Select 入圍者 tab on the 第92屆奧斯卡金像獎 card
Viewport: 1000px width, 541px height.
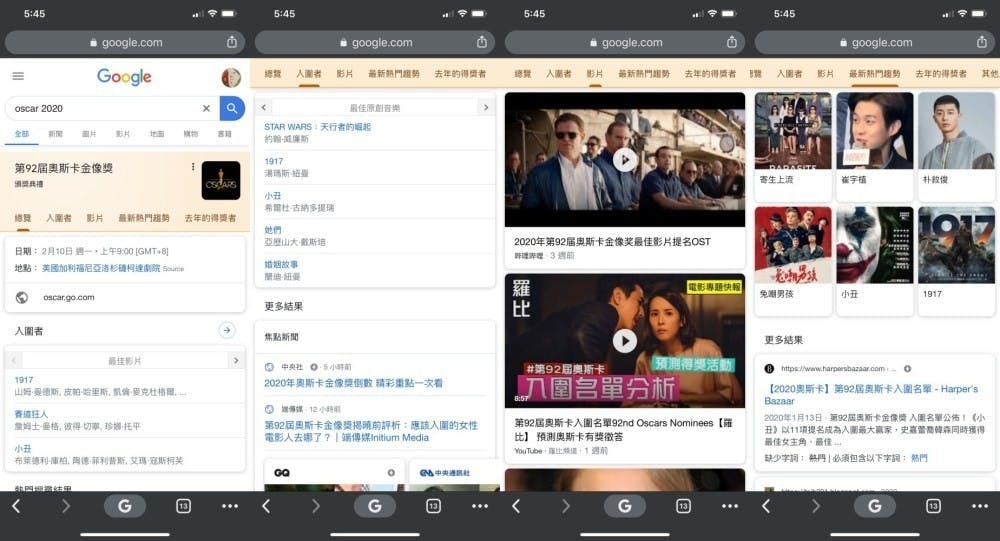(59, 218)
